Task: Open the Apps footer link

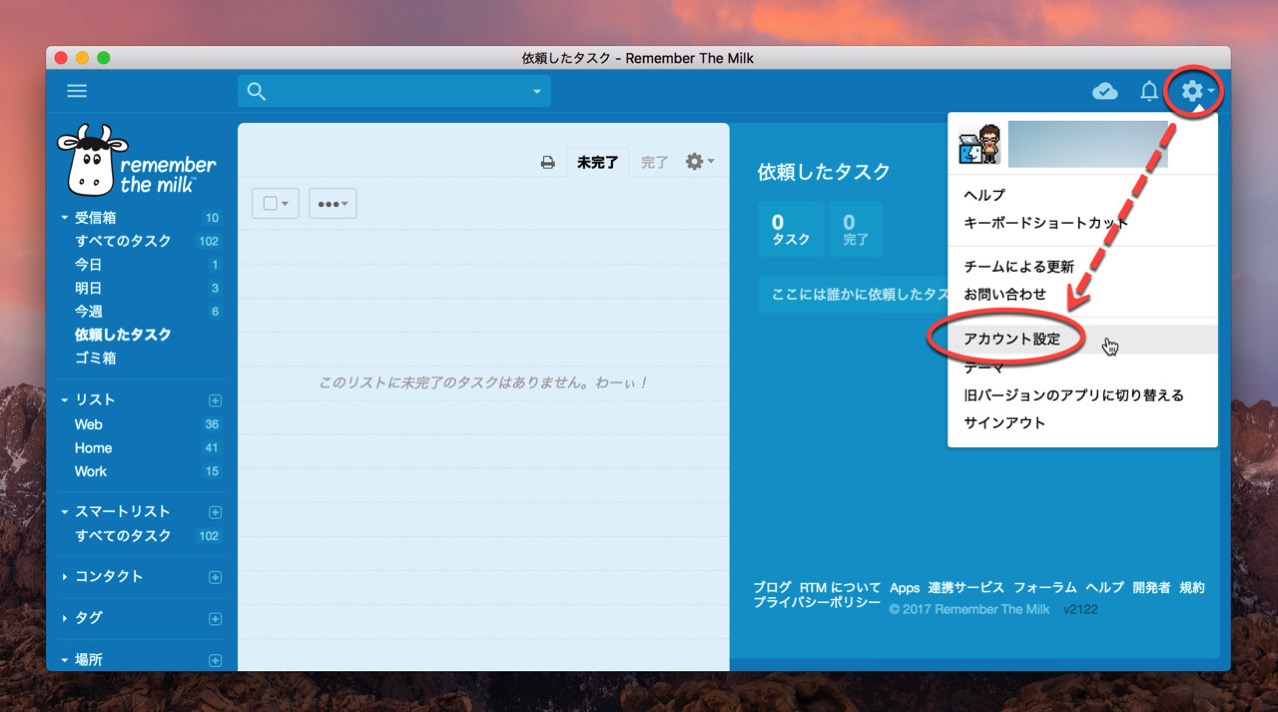Action: pos(905,587)
